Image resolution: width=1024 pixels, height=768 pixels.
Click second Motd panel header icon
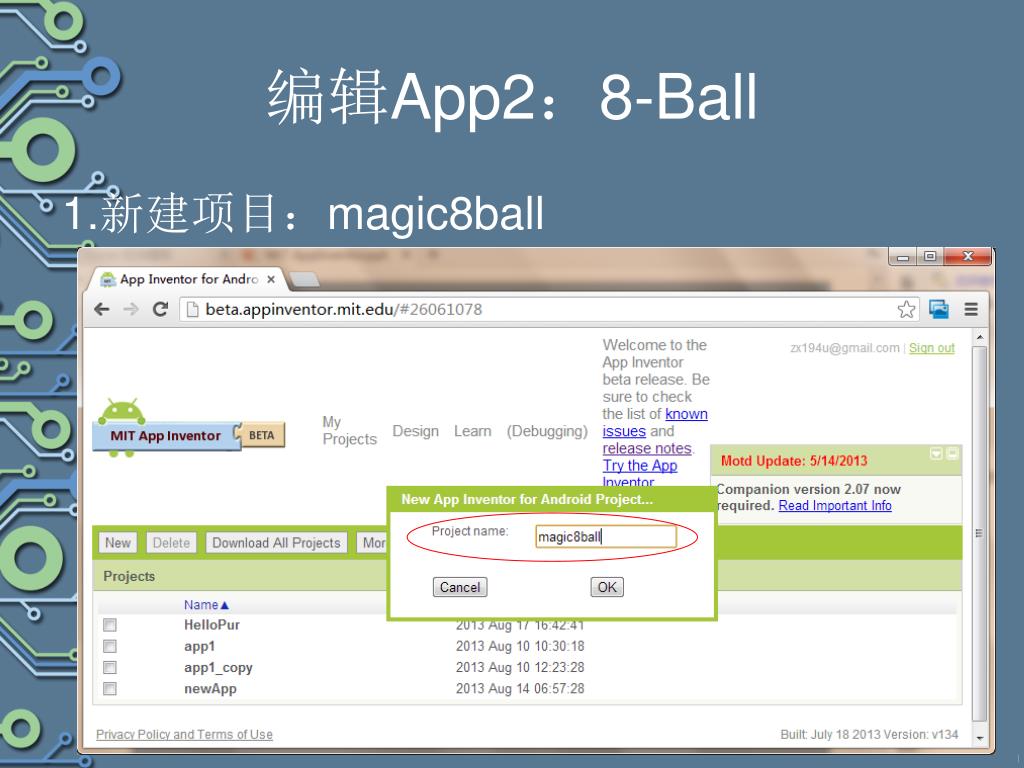point(952,453)
